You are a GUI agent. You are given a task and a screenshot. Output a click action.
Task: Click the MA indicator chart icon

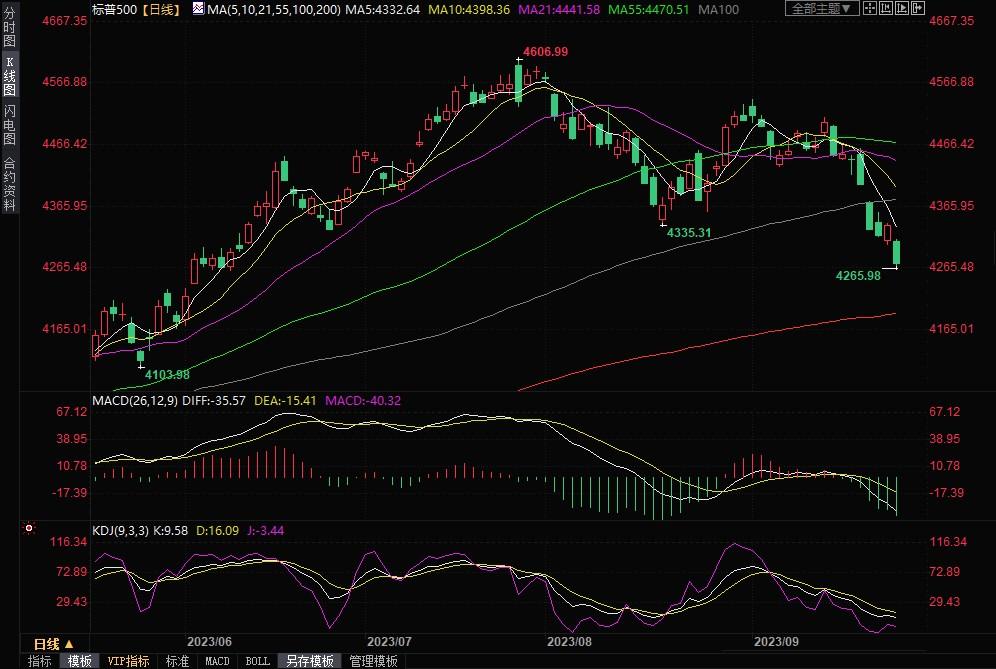click(198, 8)
